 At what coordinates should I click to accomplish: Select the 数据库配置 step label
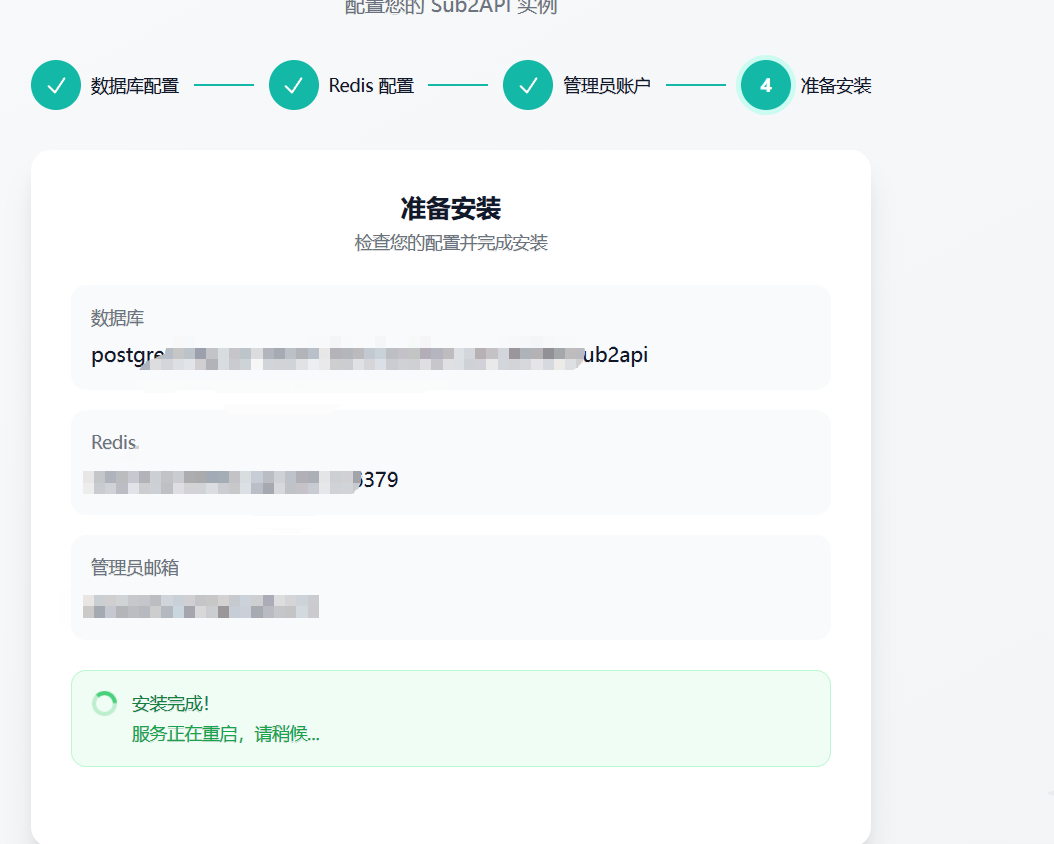pos(135,86)
